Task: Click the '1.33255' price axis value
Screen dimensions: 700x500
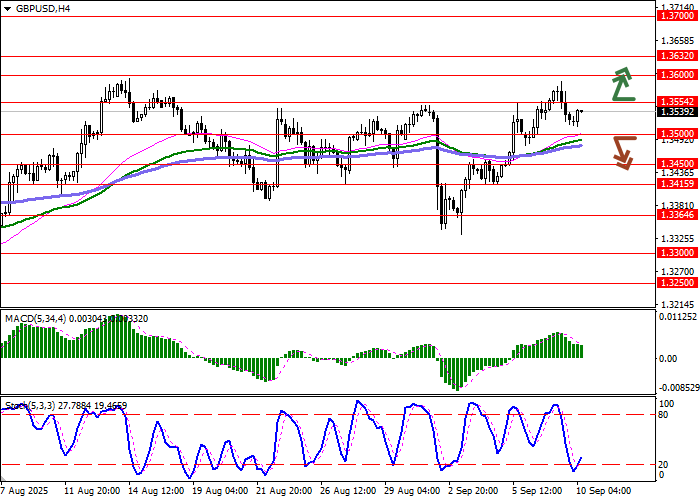Action: tap(677, 239)
